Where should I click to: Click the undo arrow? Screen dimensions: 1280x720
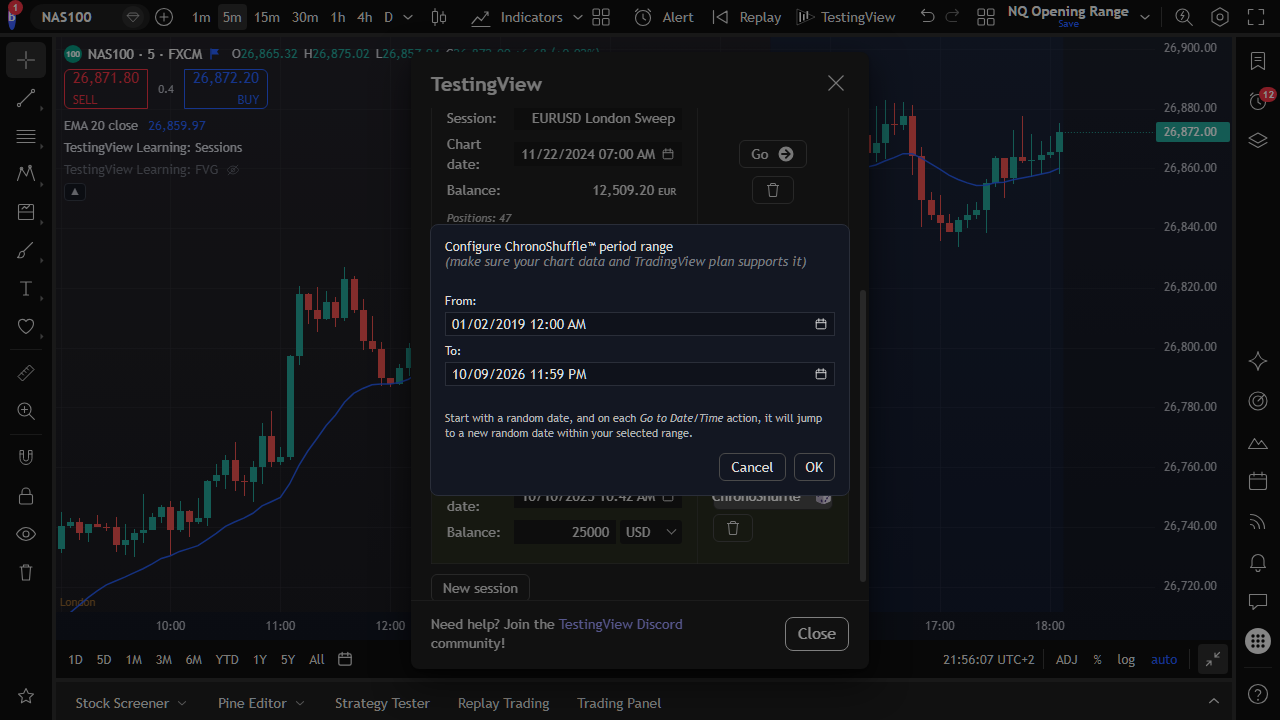point(927,17)
